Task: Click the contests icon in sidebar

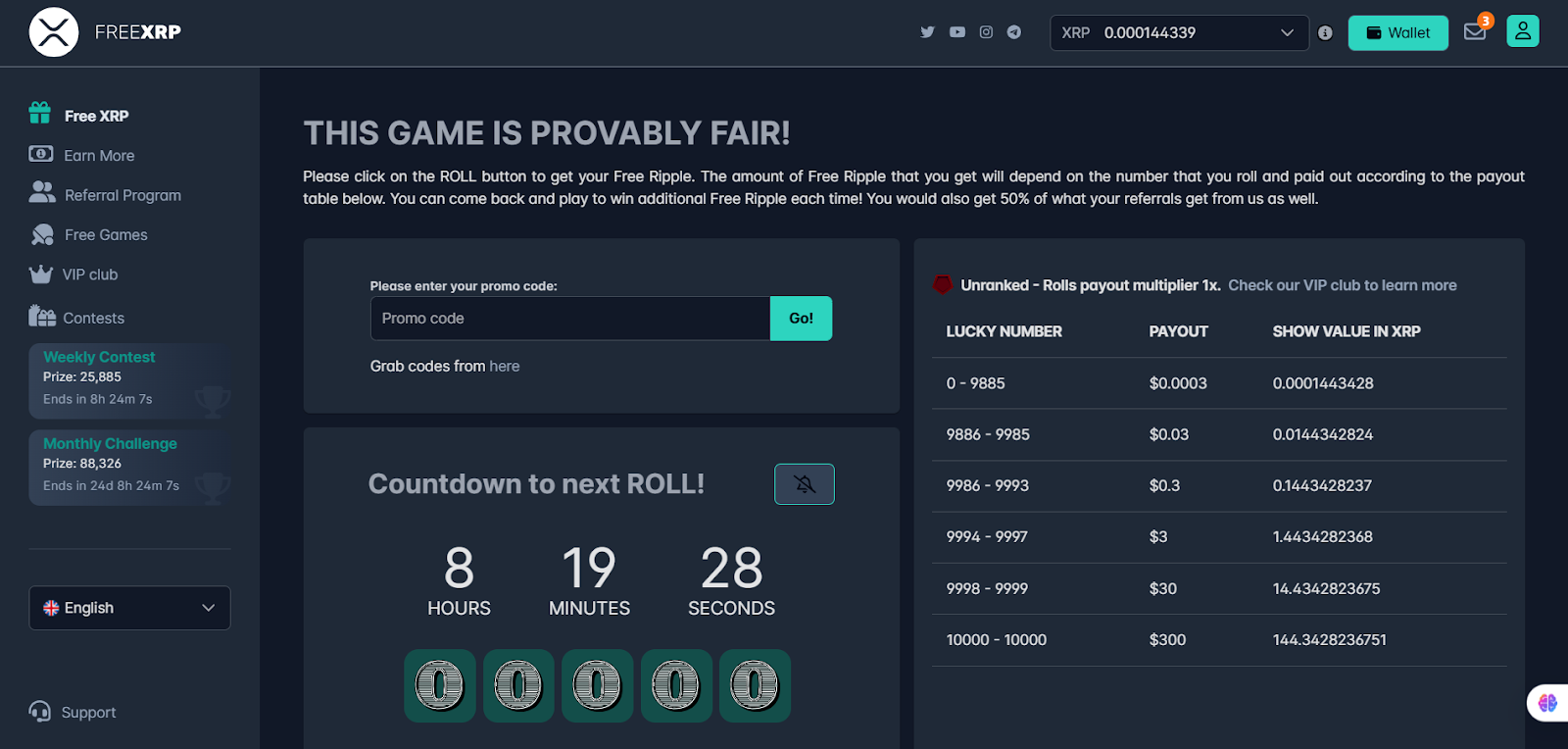Action: (42, 316)
